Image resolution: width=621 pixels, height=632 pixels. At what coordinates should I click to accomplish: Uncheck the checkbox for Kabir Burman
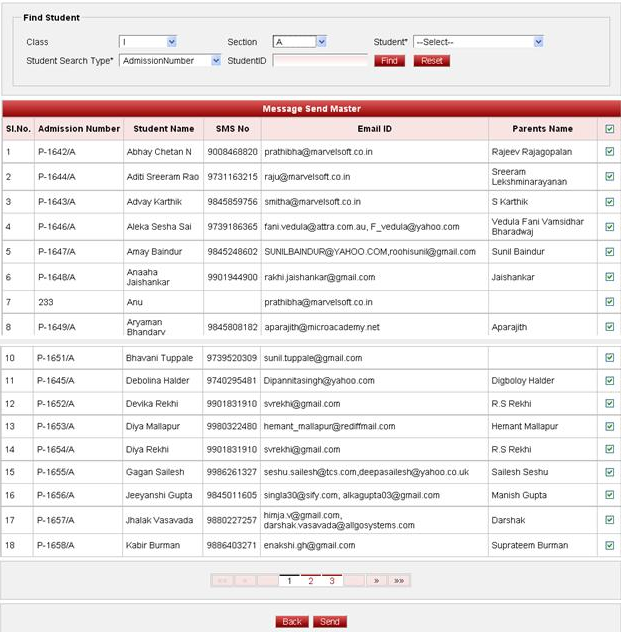point(609,546)
